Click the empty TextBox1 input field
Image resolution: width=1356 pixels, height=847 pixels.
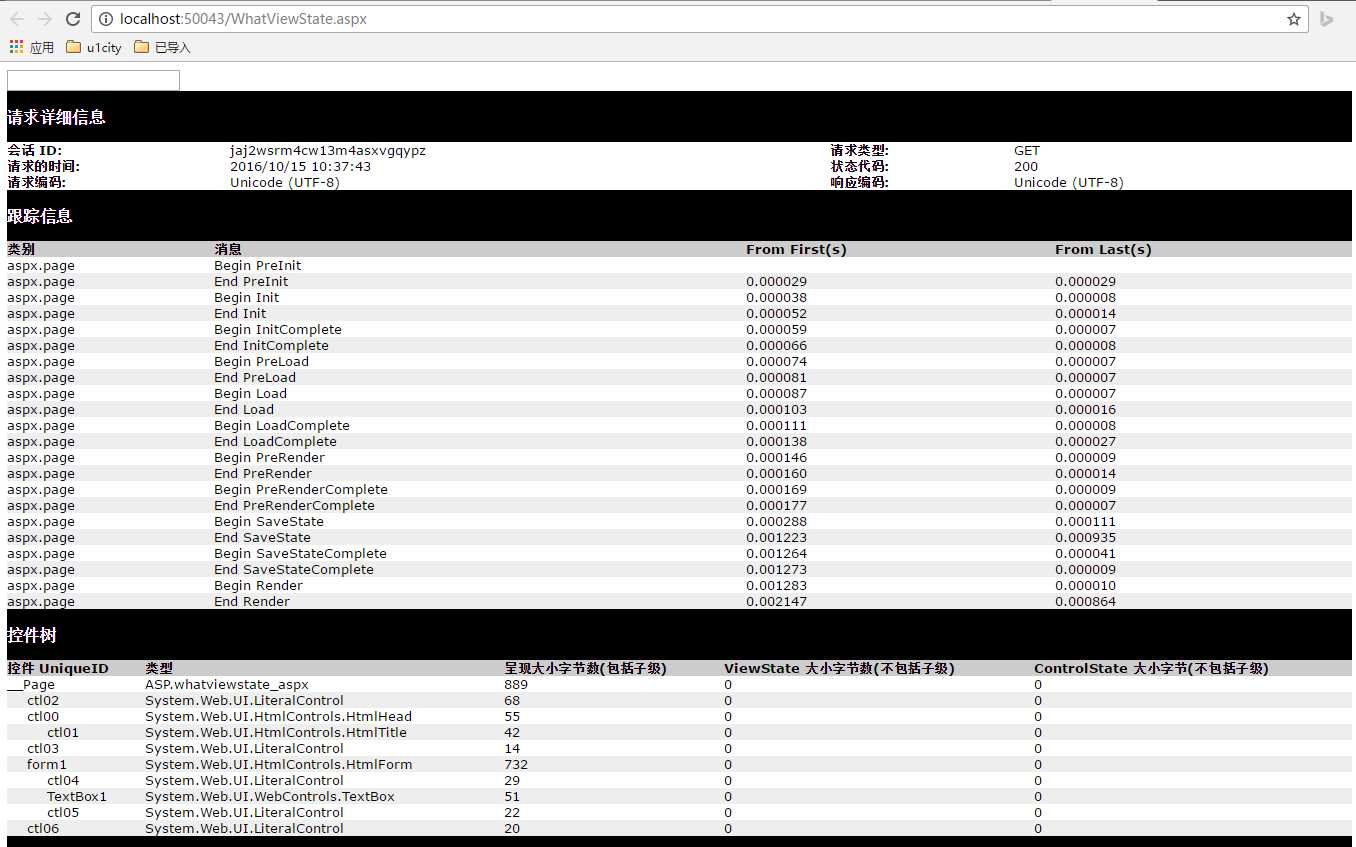pyautogui.click(x=93, y=80)
